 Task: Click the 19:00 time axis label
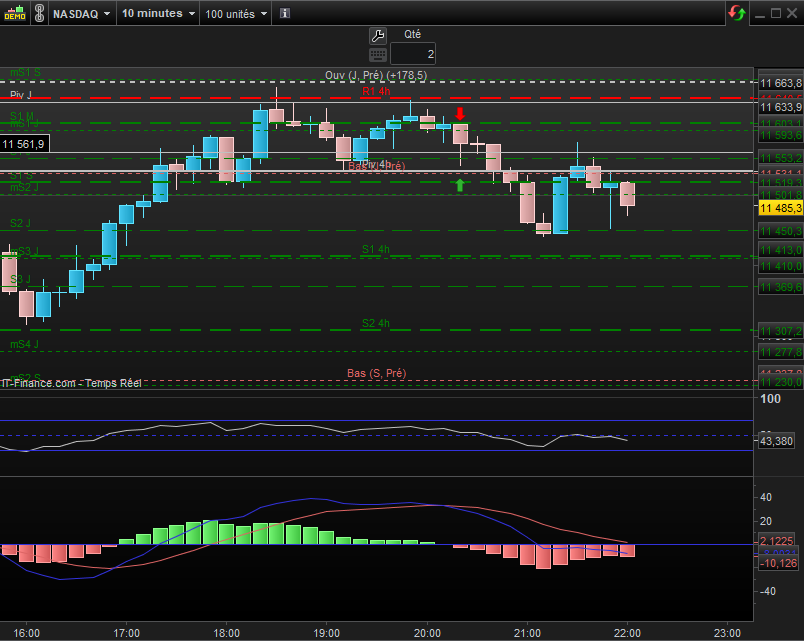coord(327,633)
